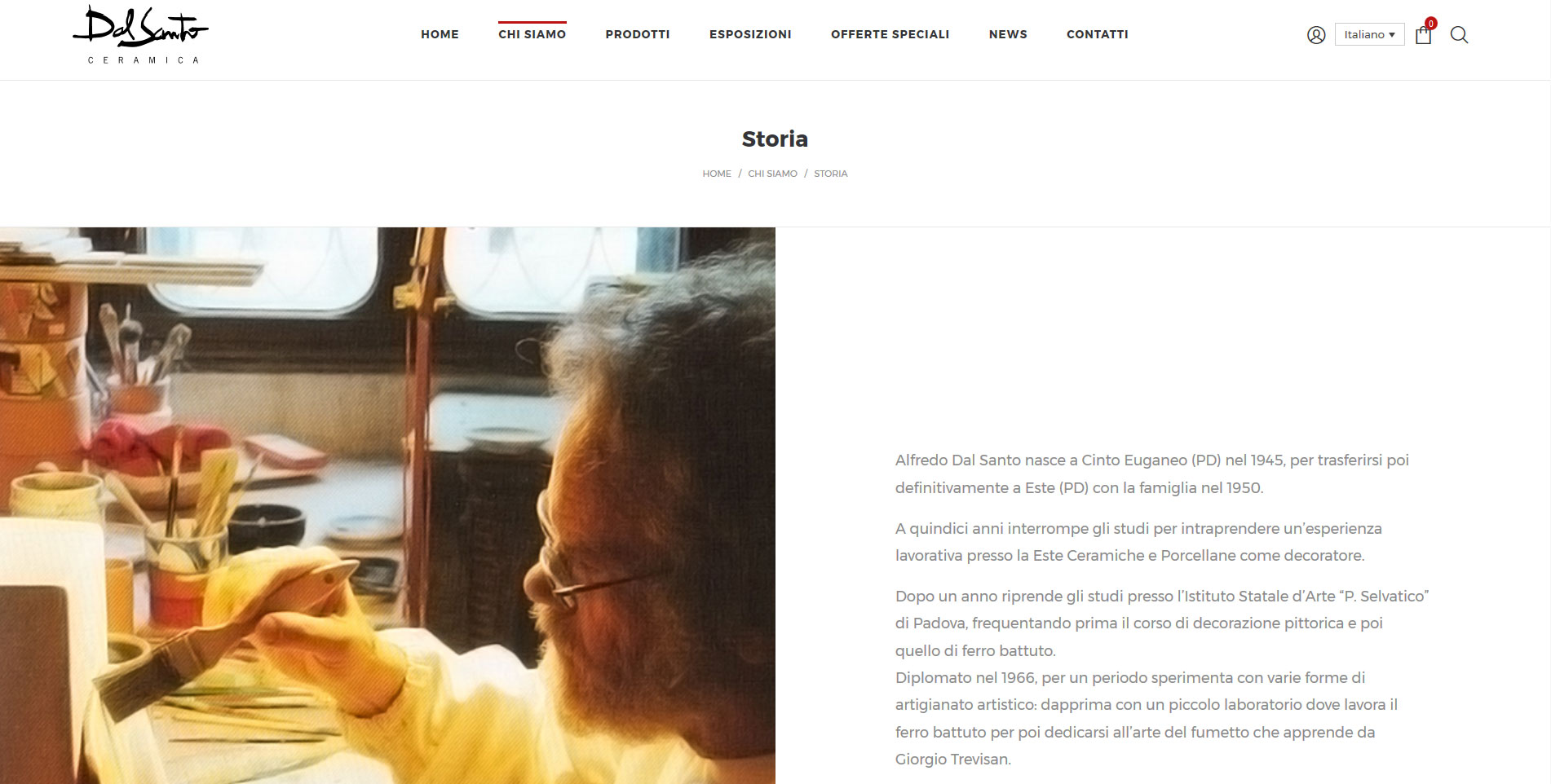The height and width of the screenshot is (784, 1551).
Task: Open the user account icon
Action: click(x=1315, y=35)
